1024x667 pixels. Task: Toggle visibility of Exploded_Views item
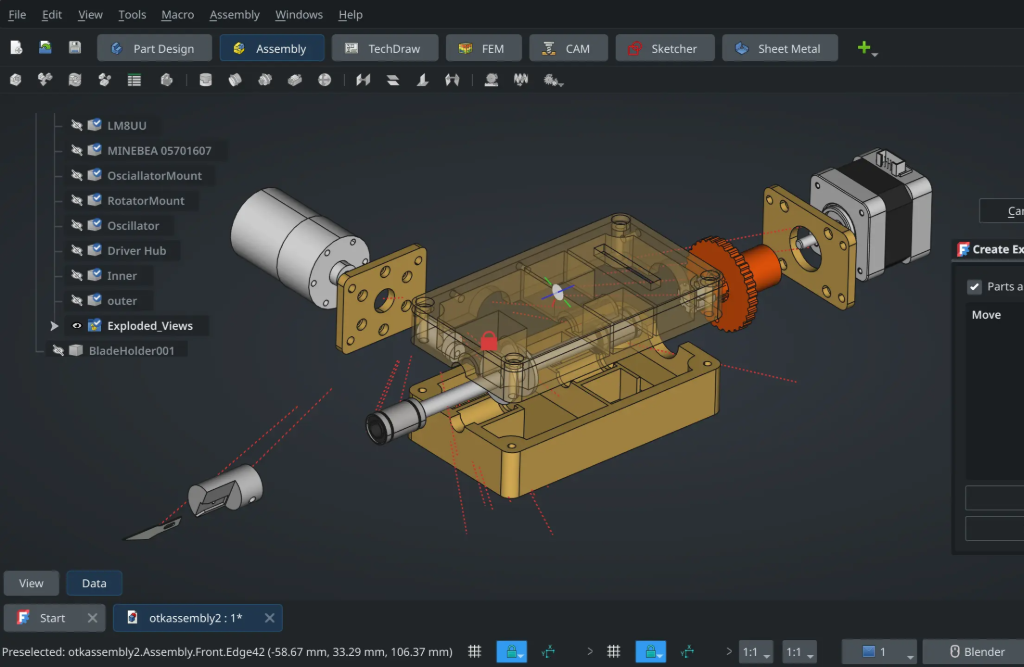[x=76, y=325]
